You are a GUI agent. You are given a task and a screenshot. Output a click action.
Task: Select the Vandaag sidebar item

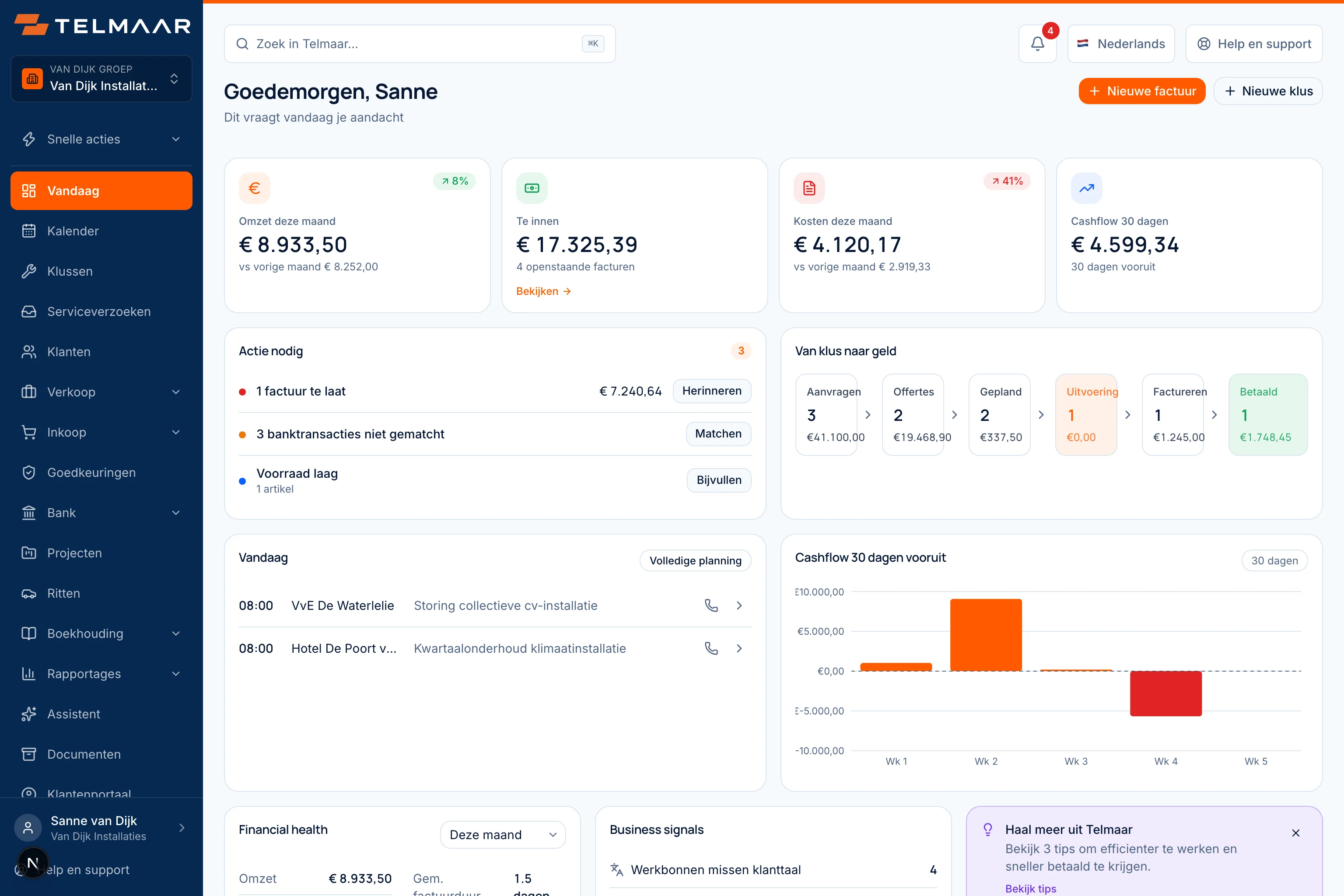[101, 191]
